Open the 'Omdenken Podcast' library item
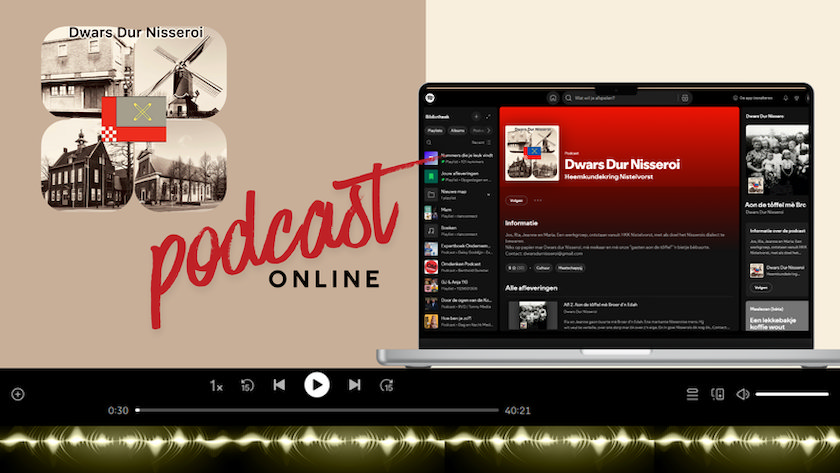Viewport: 840px width, 473px height. (460, 266)
